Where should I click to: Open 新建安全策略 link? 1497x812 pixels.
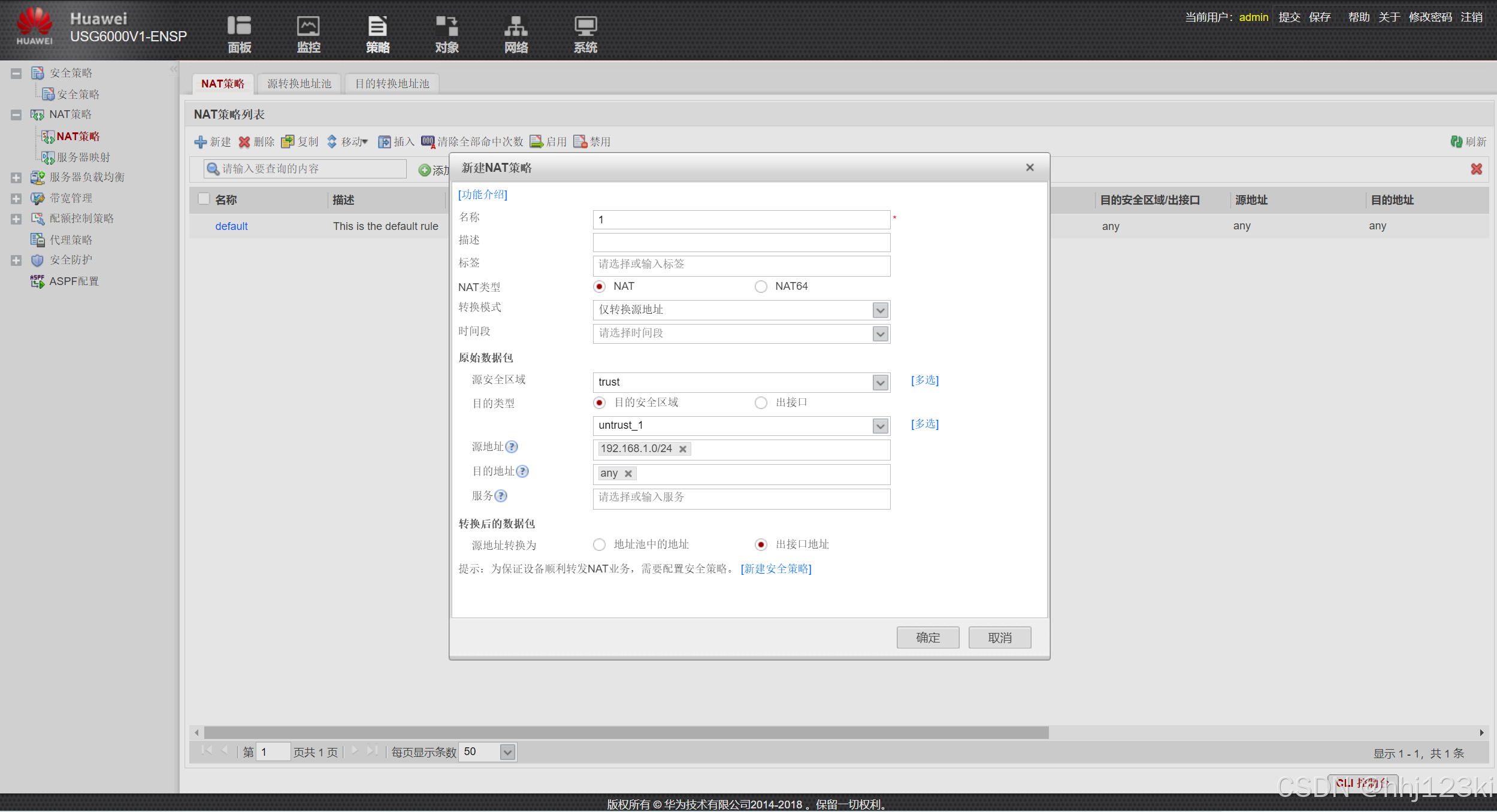click(x=776, y=569)
